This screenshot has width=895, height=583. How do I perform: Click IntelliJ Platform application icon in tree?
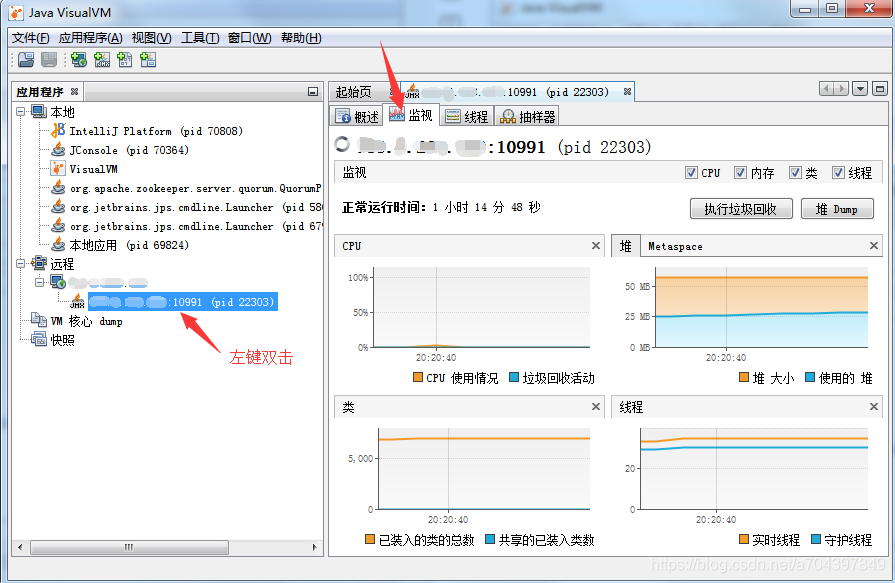point(58,131)
